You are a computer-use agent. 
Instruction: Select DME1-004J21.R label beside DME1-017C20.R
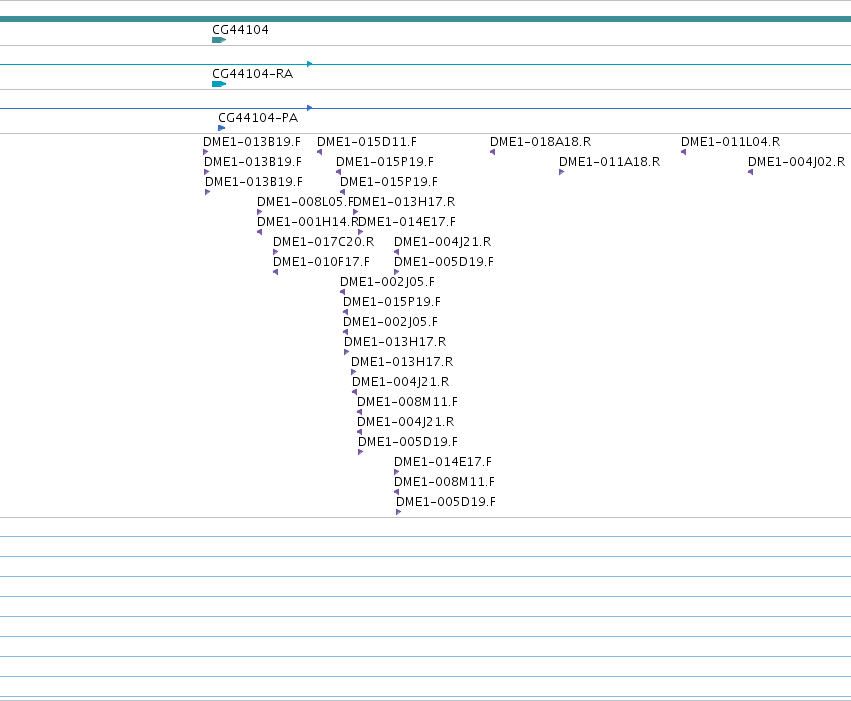[x=443, y=243]
